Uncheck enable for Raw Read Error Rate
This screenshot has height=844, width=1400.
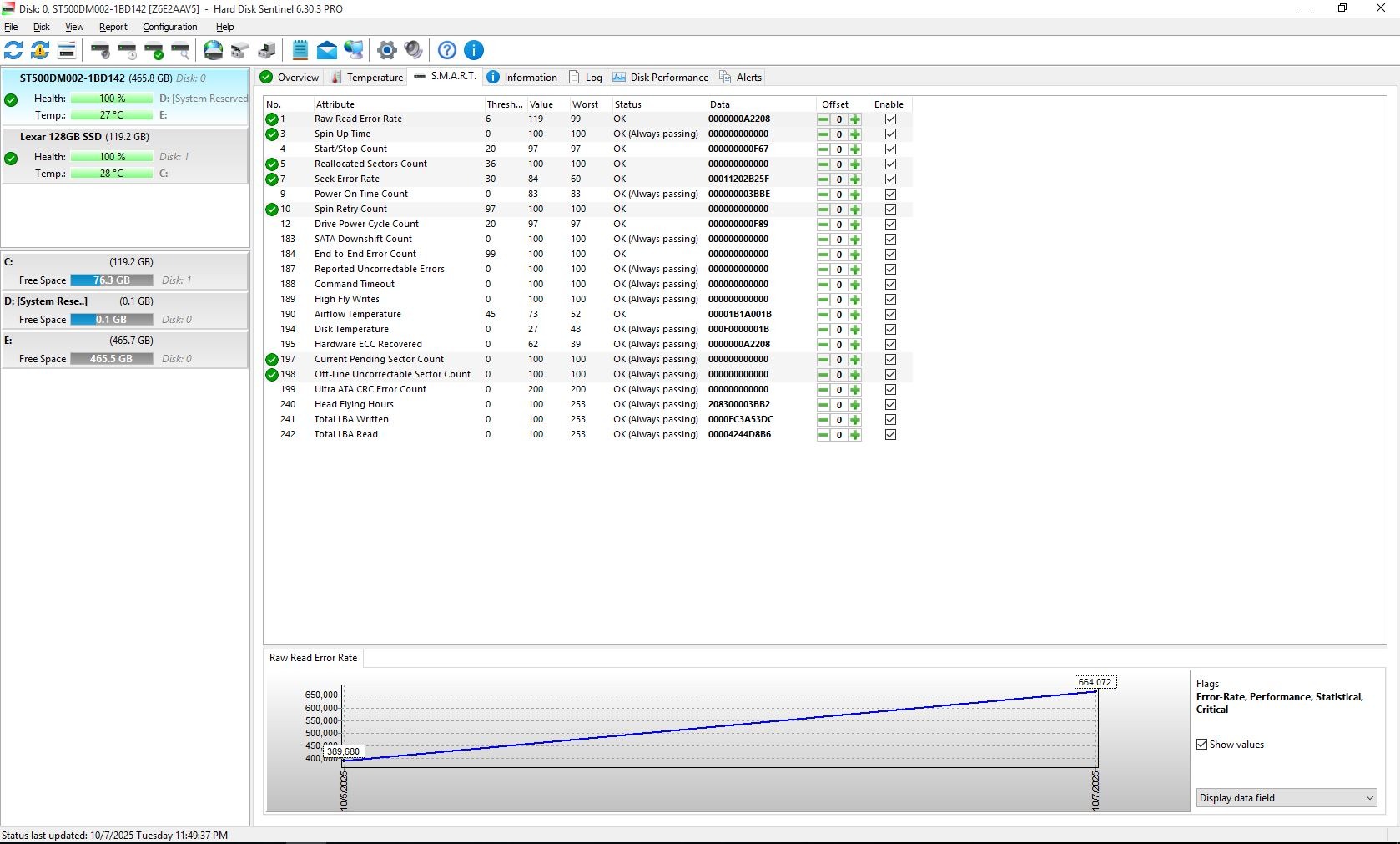(x=890, y=119)
